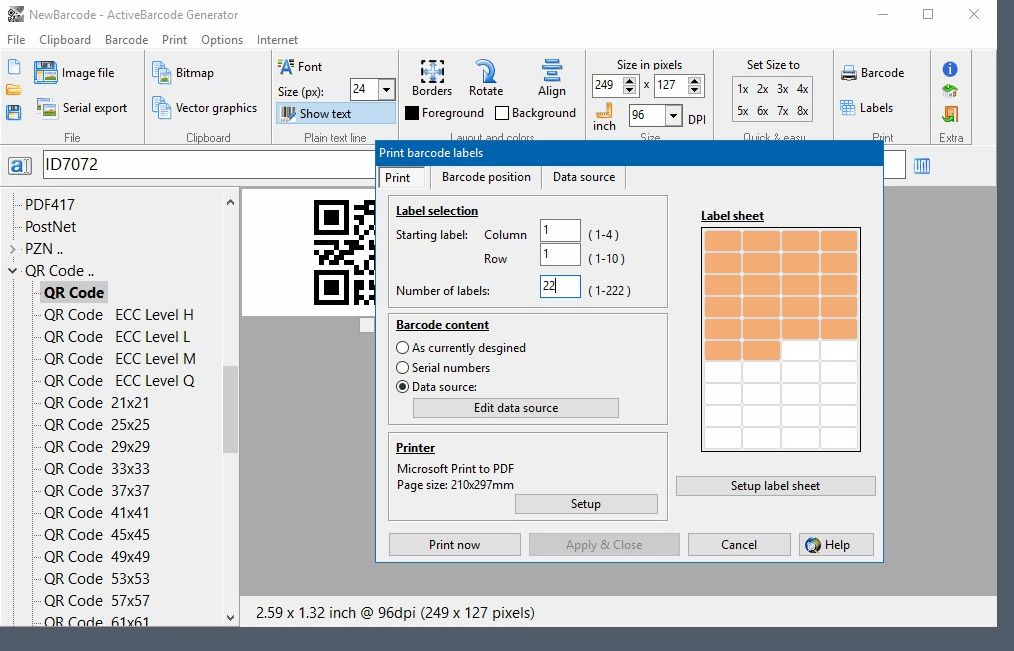Set size to 2x
The height and width of the screenshot is (651, 1014).
[762, 89]
